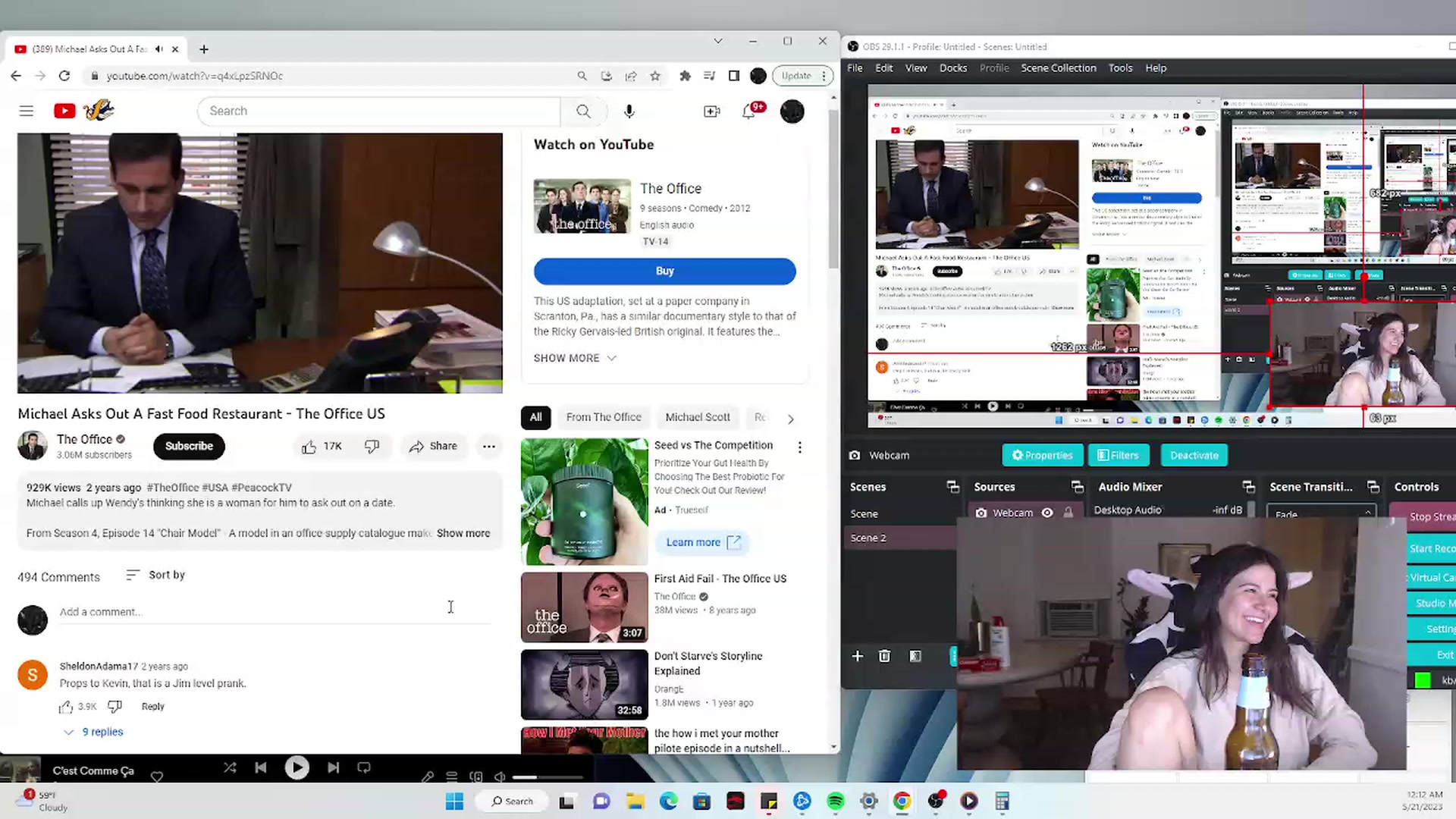1456x819 pixels.
Task: Adjust the Spotify volume slider
Action: click(x=548, y=777)
